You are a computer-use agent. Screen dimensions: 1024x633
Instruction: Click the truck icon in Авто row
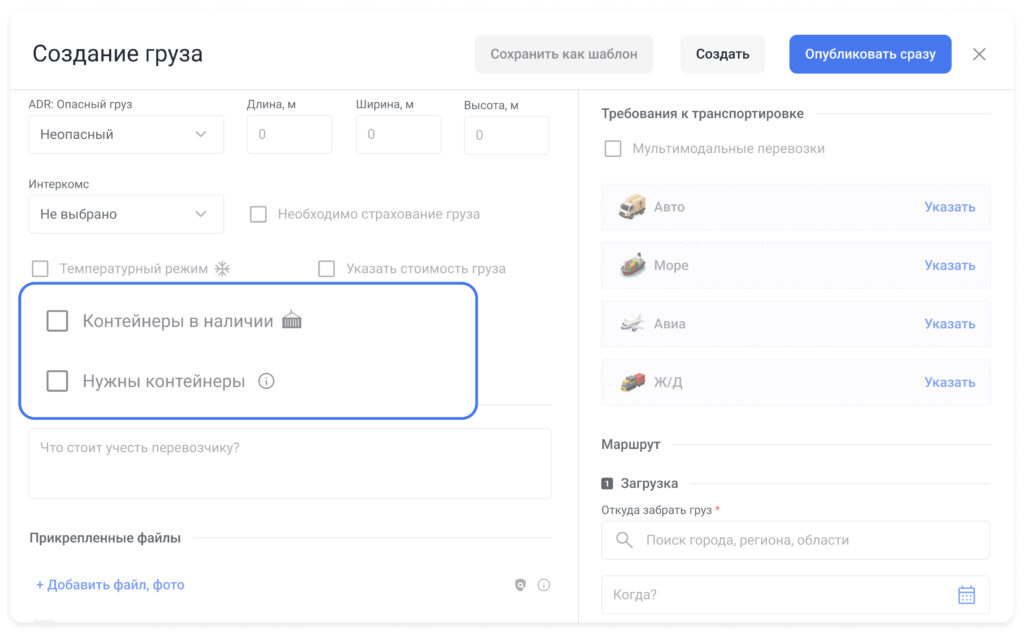(x=632, y=207)
